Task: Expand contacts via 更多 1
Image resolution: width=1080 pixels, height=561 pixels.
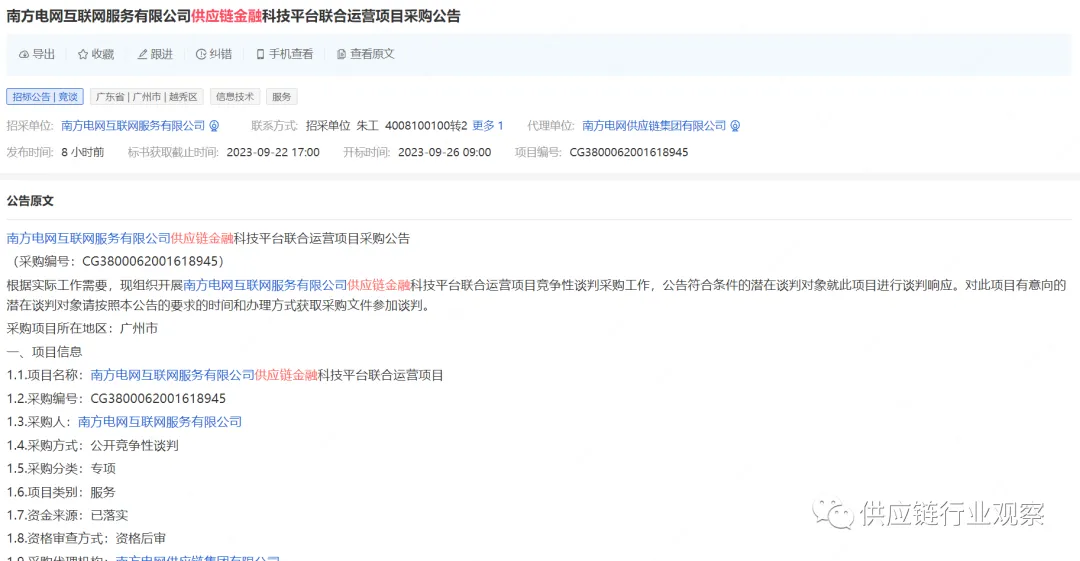Action: click(x=488, y=126)
